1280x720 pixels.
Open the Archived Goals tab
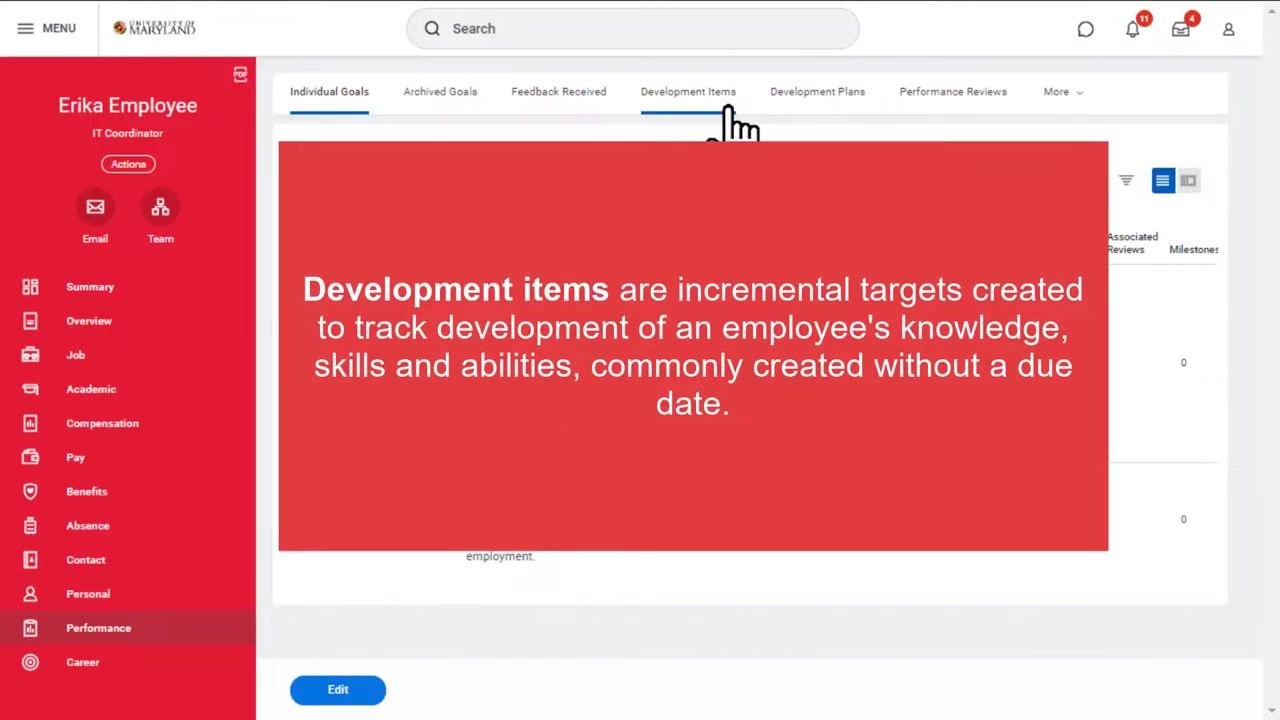click(440, 92)
